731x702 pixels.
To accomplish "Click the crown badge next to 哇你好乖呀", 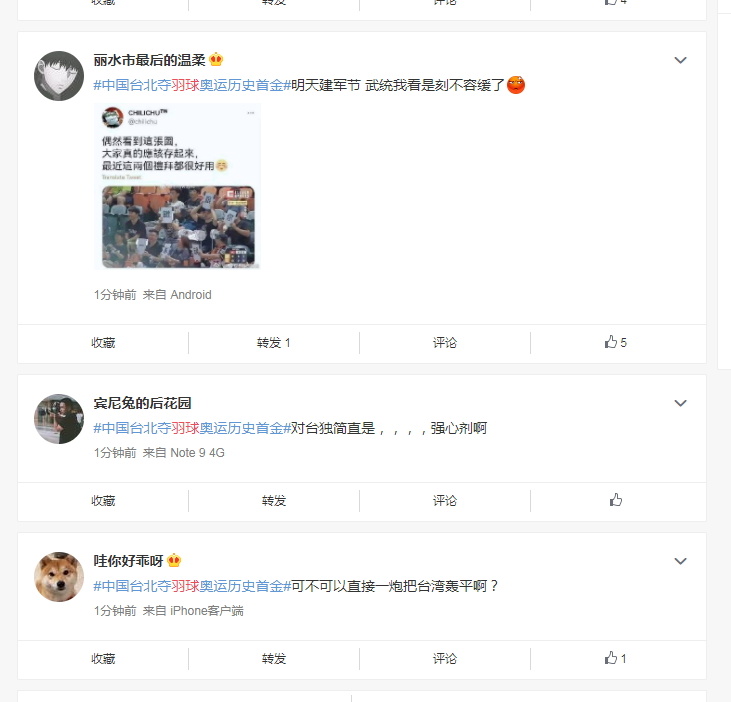I will point(174,560).
